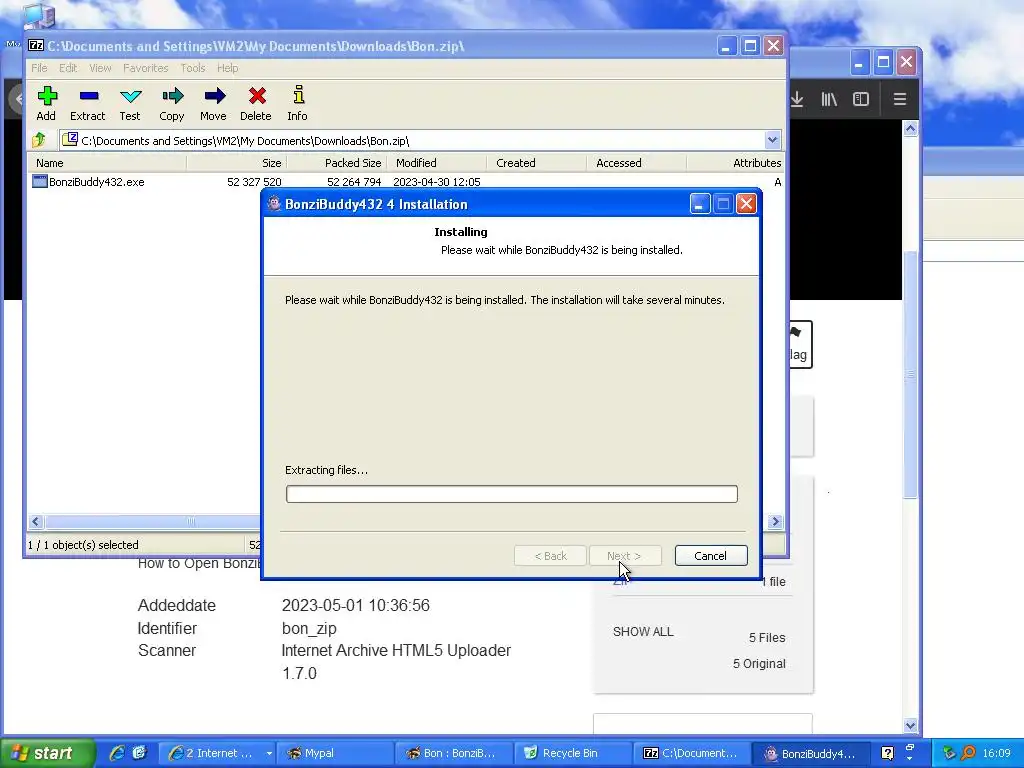Sort by the Name column header
This screenshot has width=1024, height=768.
click(106, 163)
